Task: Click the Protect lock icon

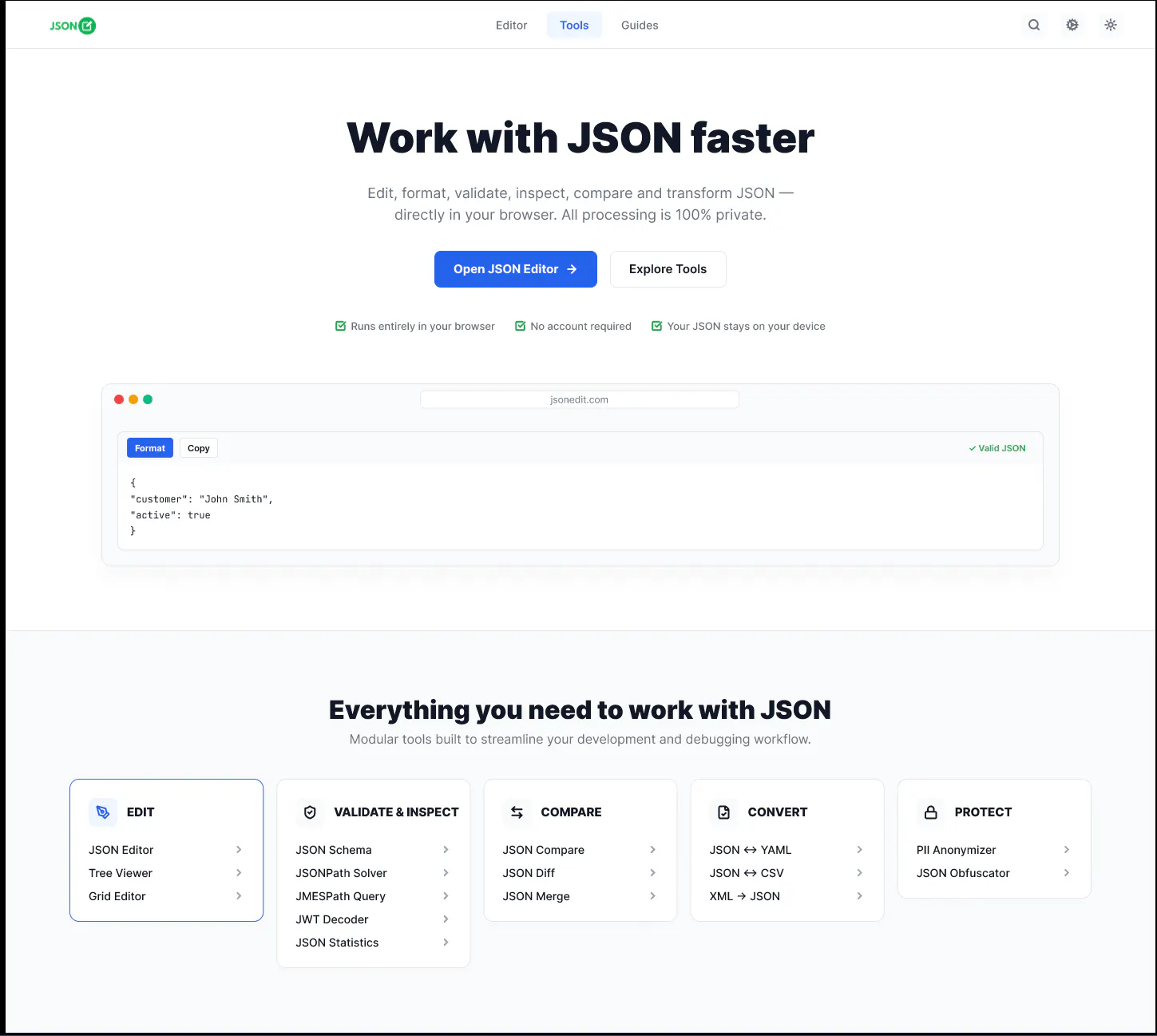Action: (930, 812)
